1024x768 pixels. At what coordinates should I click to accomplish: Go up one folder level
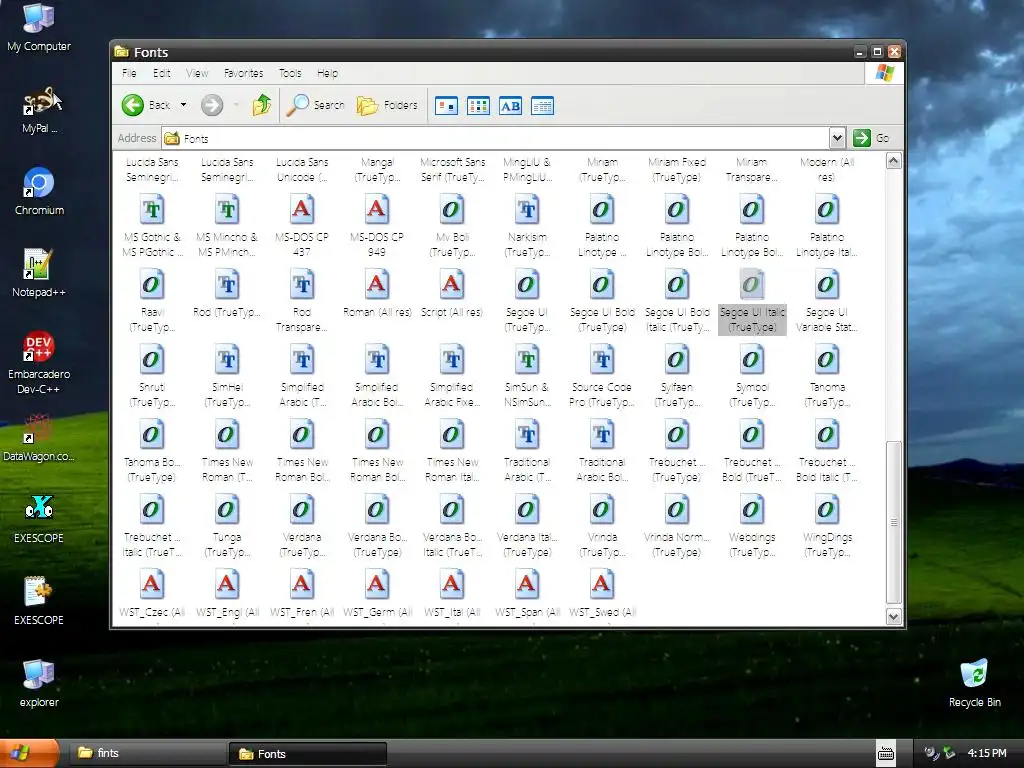(x=262, y=105)
